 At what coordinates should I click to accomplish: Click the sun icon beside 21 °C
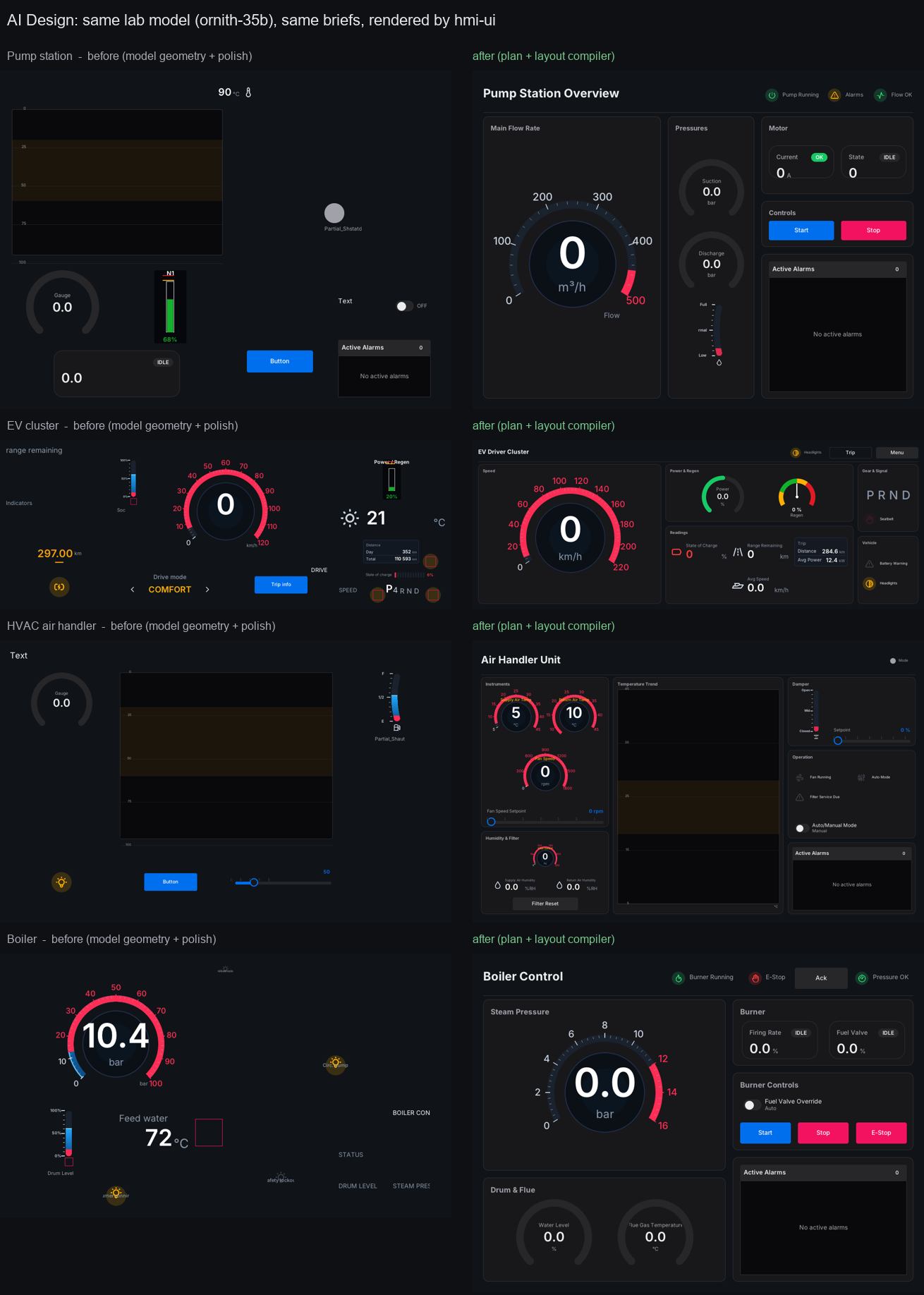coord(350,518)
